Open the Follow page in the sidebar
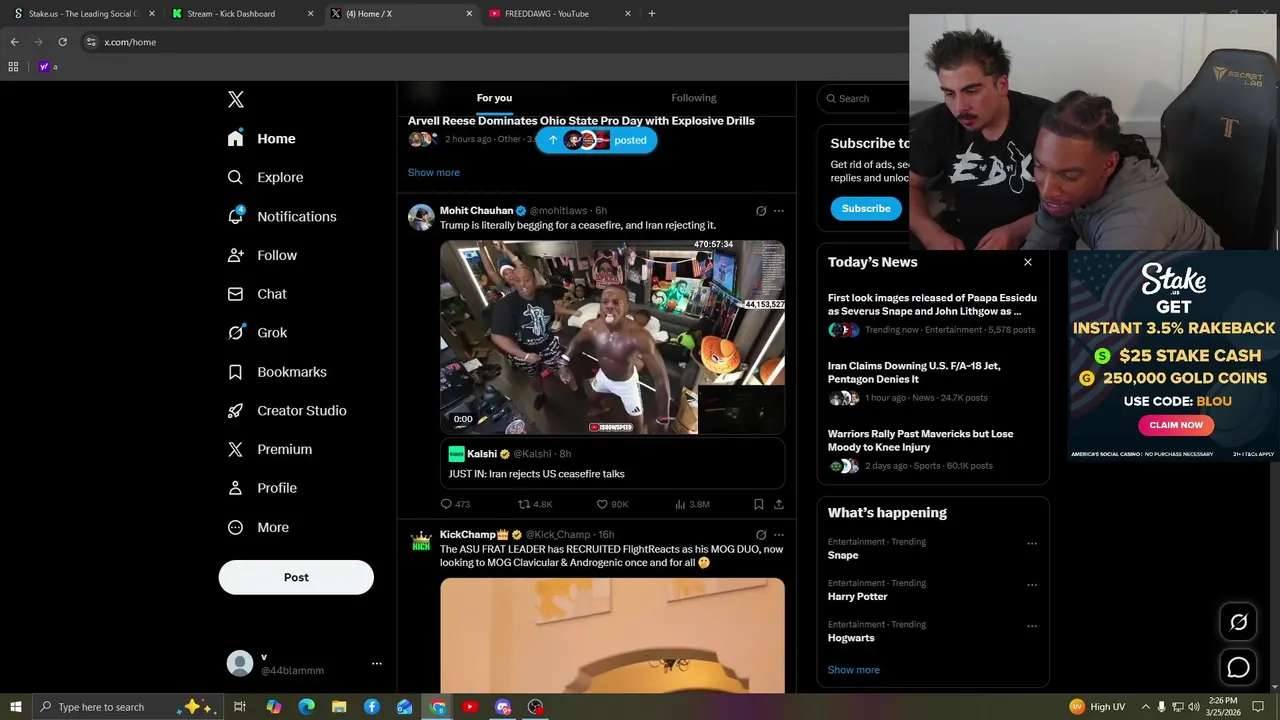 pos(262,255)
